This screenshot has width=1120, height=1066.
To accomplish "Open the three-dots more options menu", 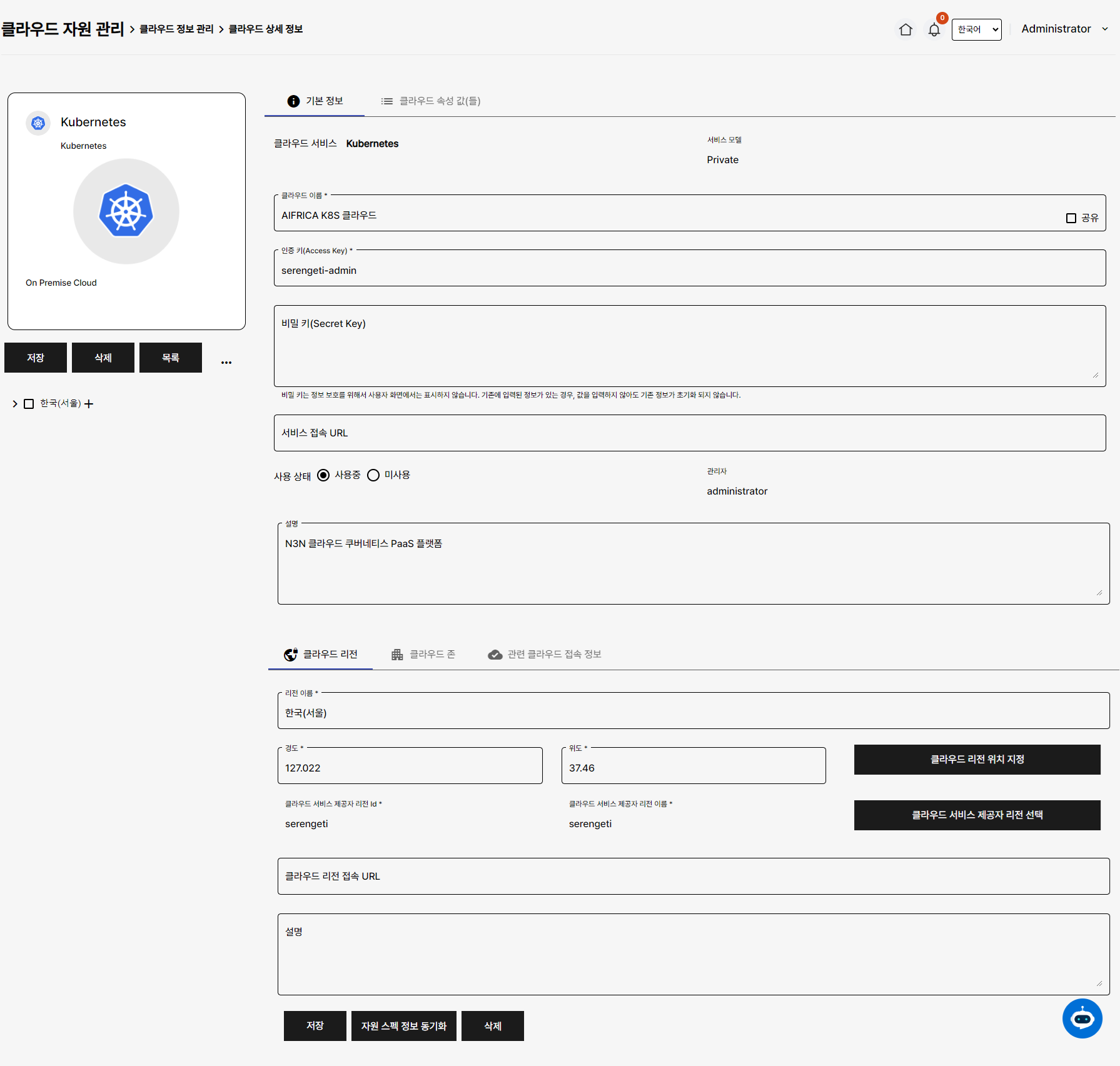I will pyautogui.click(x=226, y=362).
